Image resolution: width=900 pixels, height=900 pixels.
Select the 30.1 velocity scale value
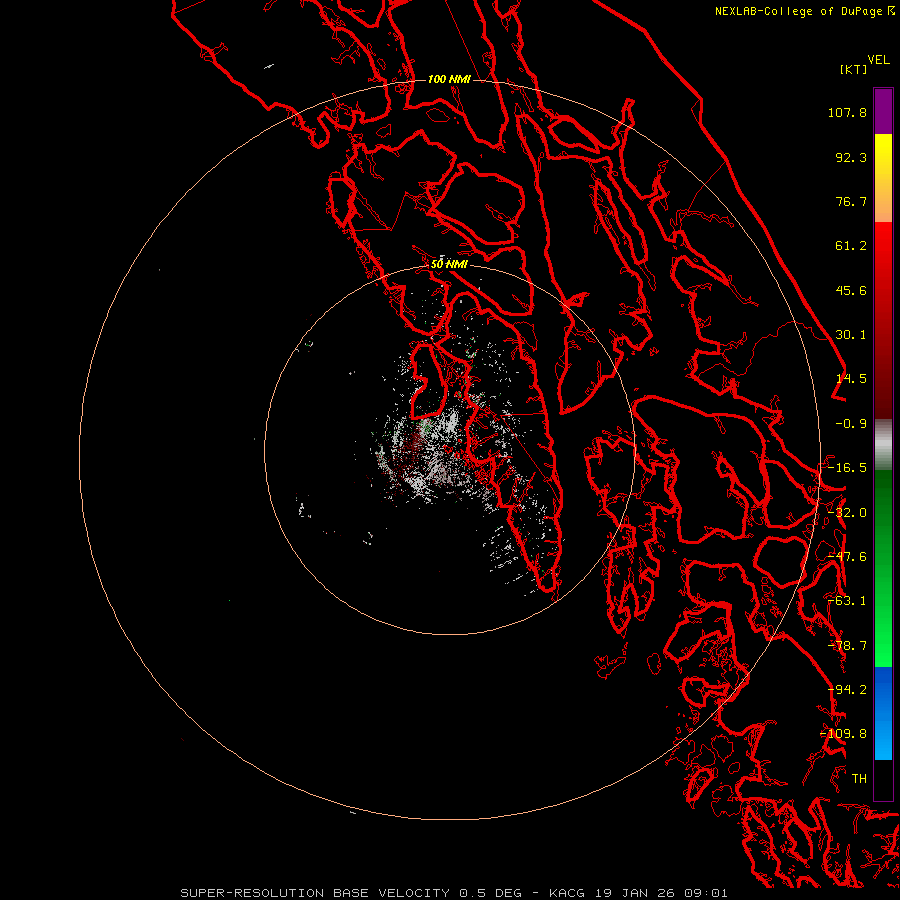click(x=851, y=335)
